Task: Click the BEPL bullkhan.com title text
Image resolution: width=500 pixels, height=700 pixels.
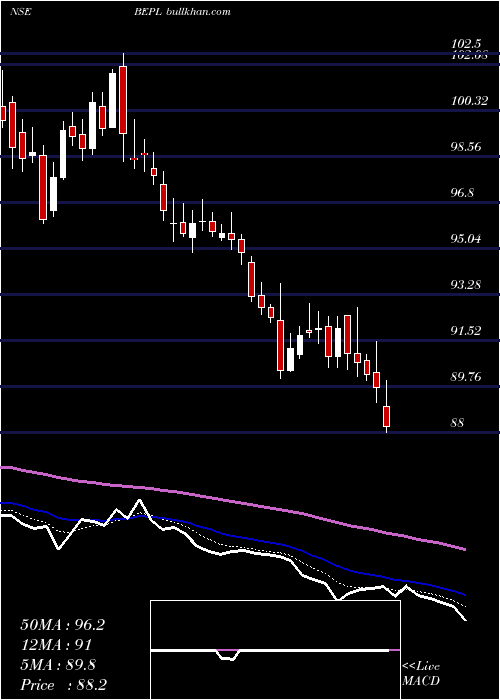Action: (x=182, y=12)
